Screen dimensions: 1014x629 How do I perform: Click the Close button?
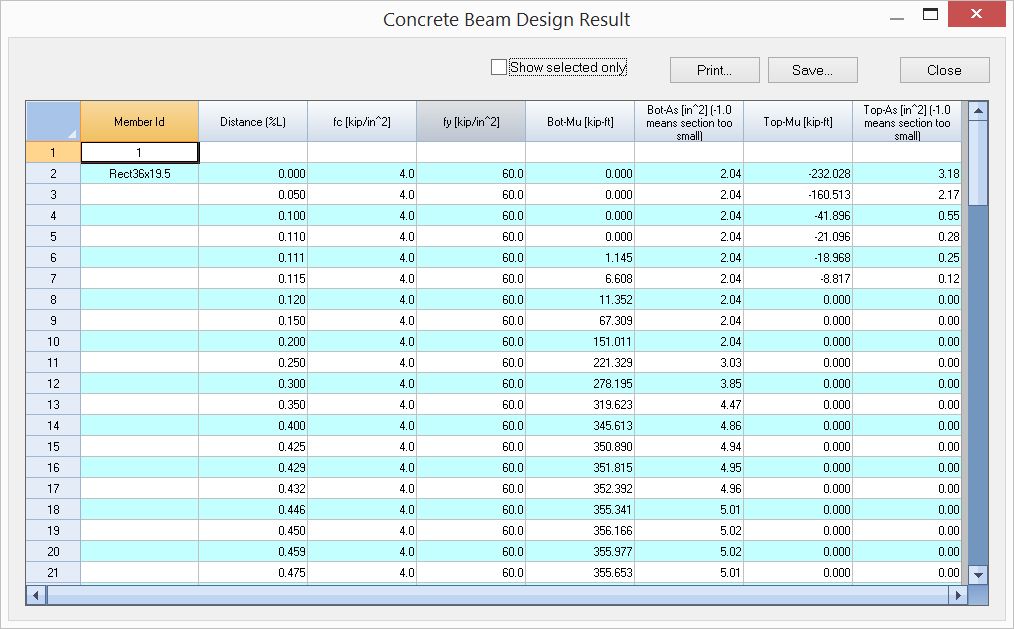coord(942,70)
